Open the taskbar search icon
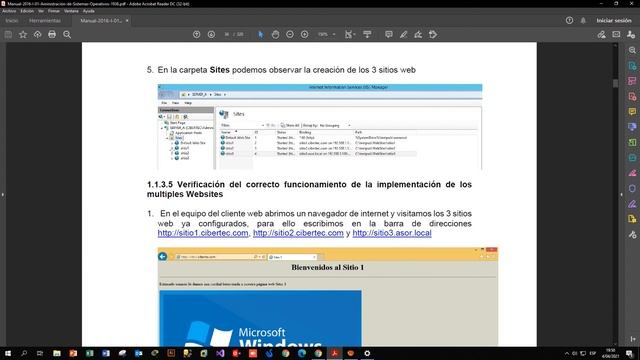The image size is (640, 360). [x=24, y=353]
